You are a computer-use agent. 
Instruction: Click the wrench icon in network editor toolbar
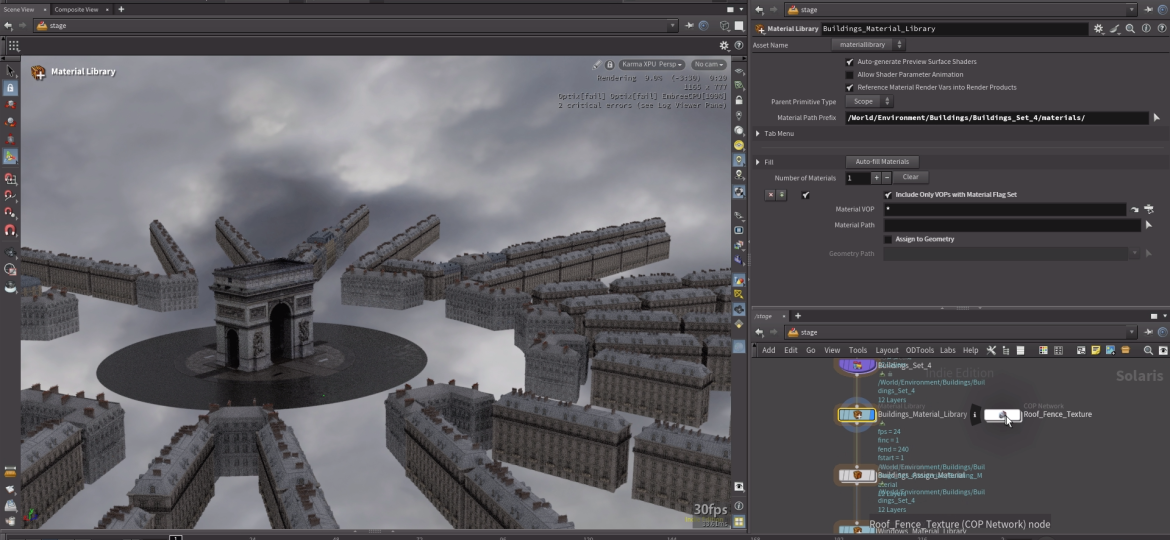991,350
